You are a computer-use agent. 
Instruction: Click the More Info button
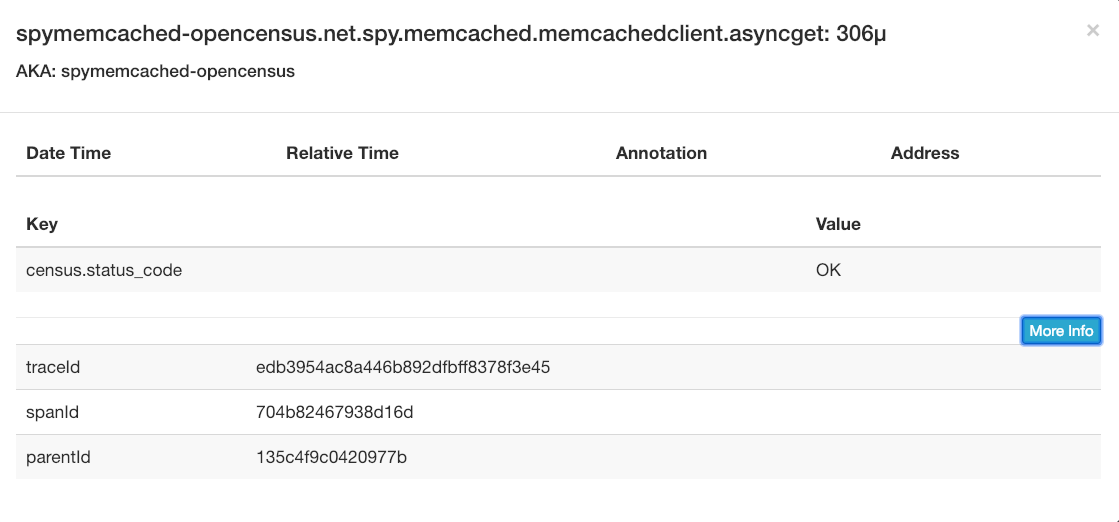coord(1061,331)
